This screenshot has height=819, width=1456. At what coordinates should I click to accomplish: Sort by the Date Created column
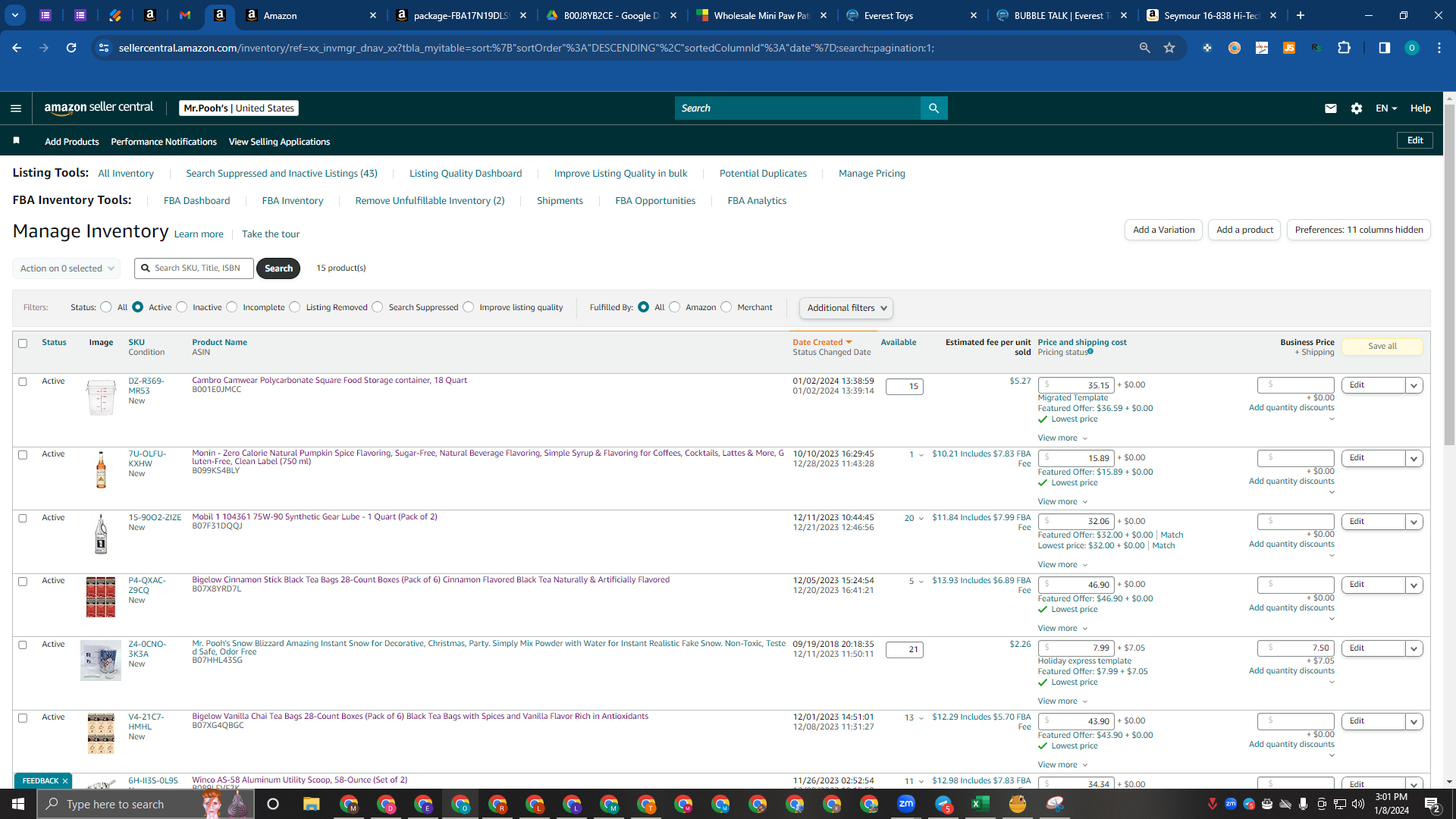pyautogui.click(x=822, y=342)
